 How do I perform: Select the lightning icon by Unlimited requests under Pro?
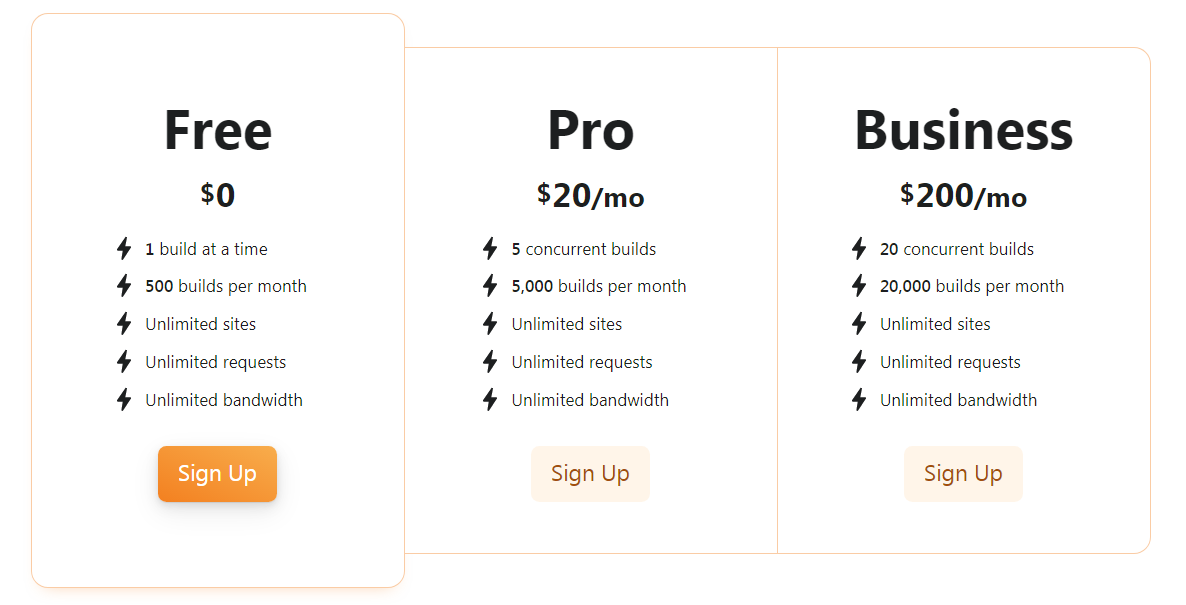coord(489,362)
